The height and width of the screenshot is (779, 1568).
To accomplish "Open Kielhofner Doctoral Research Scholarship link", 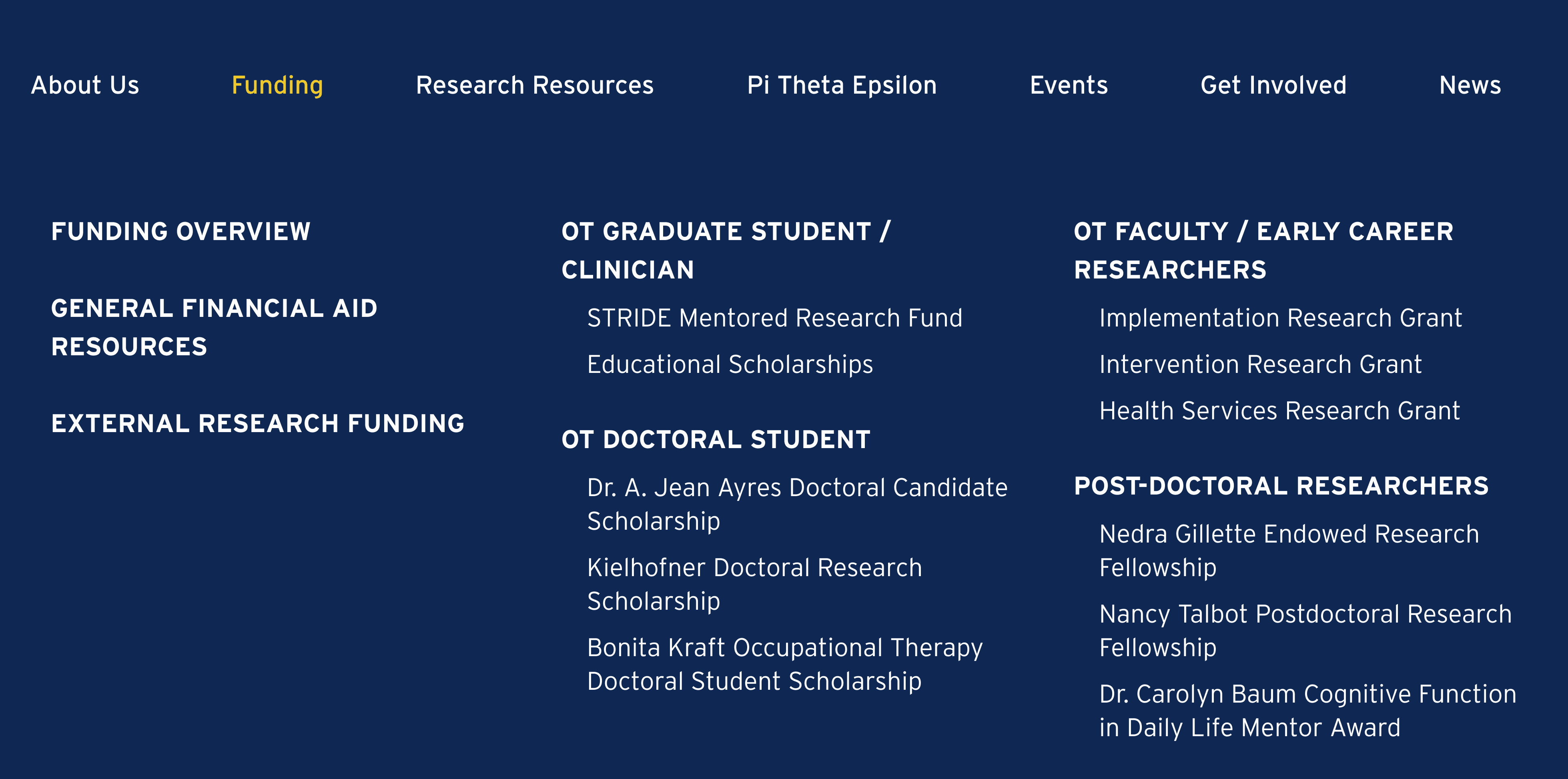I will 755,584.
